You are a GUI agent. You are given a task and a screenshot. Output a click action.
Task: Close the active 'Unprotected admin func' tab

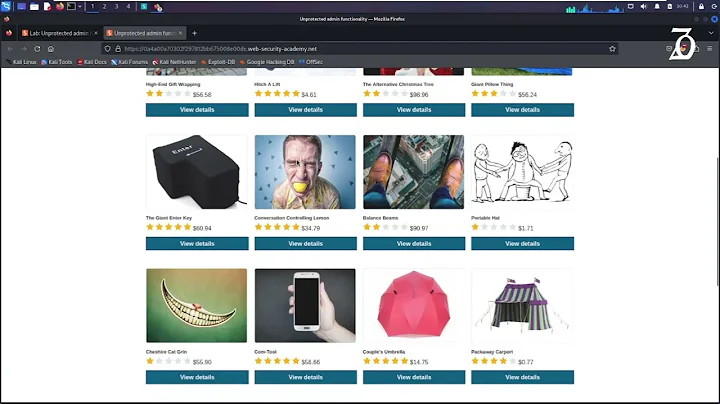[180, 33]
